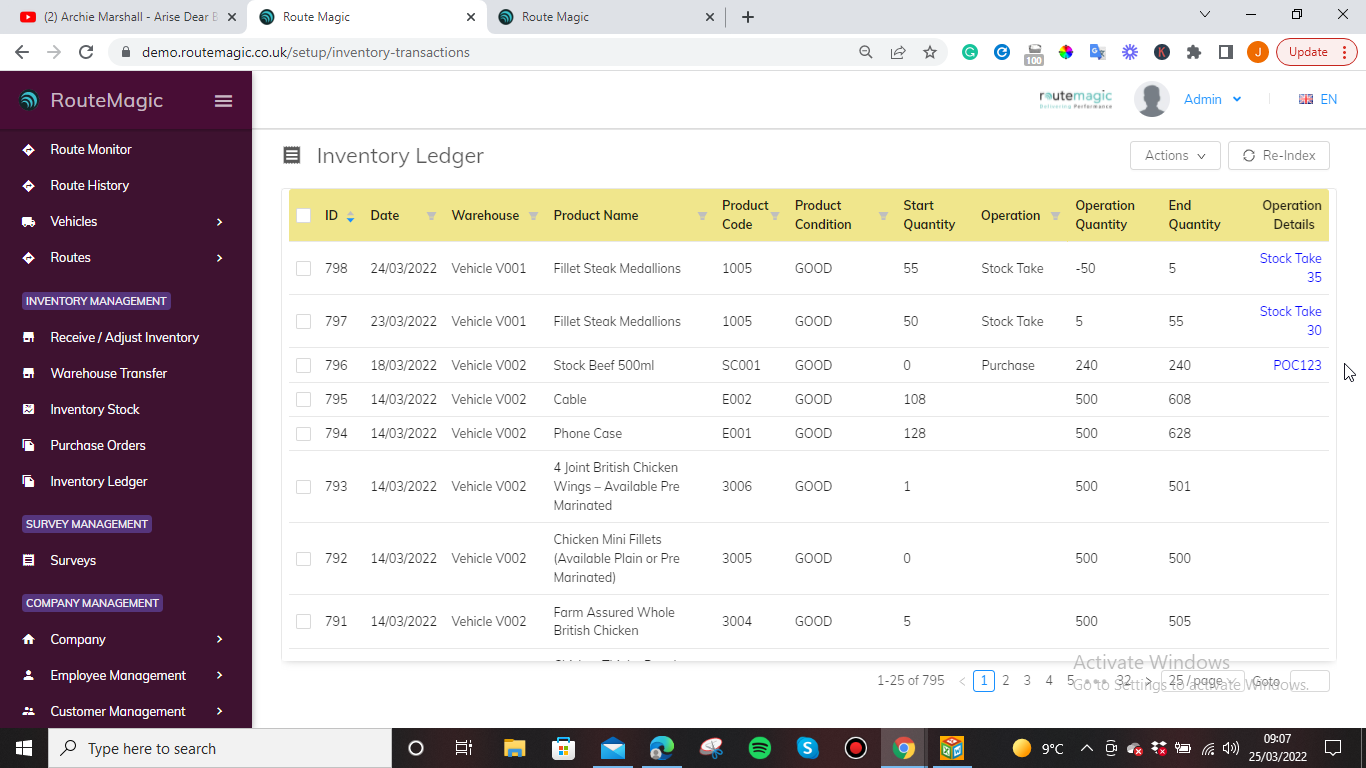The image size is (1366, 768).
Task: Click the Warehouse column filter icon
Action: click(x=533, y=216)
